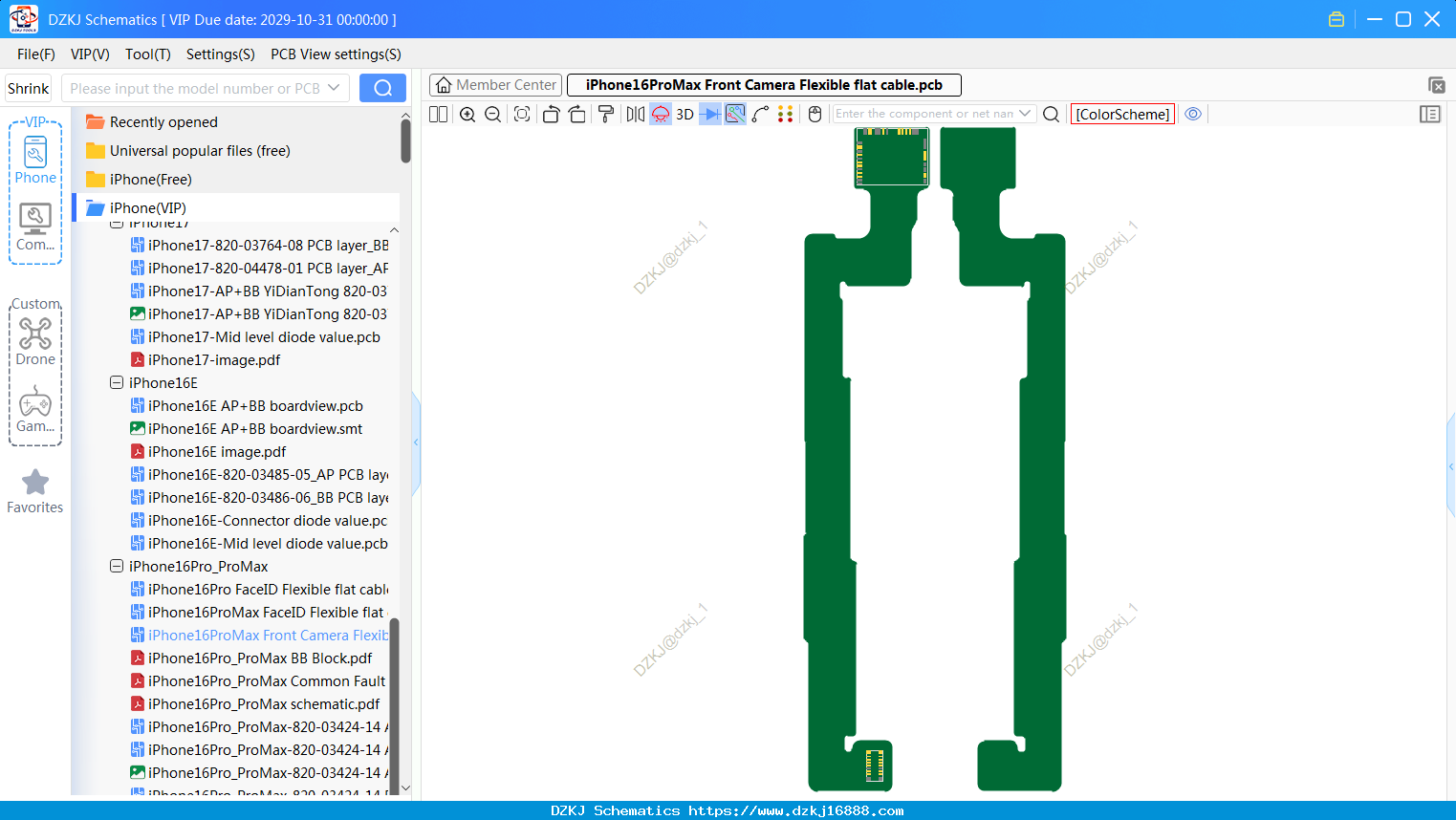This screenshot has height=820, width=1456.
Task: Zoom in on the PCB view
Action: pyautogui.click(x=467, y=115)
